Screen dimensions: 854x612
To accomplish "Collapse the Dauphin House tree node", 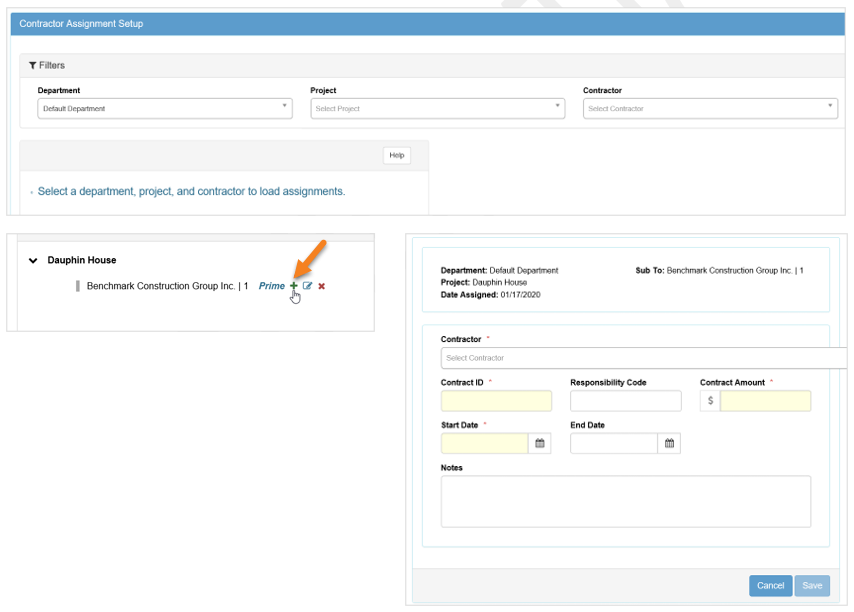I will (x=33, y=260).
